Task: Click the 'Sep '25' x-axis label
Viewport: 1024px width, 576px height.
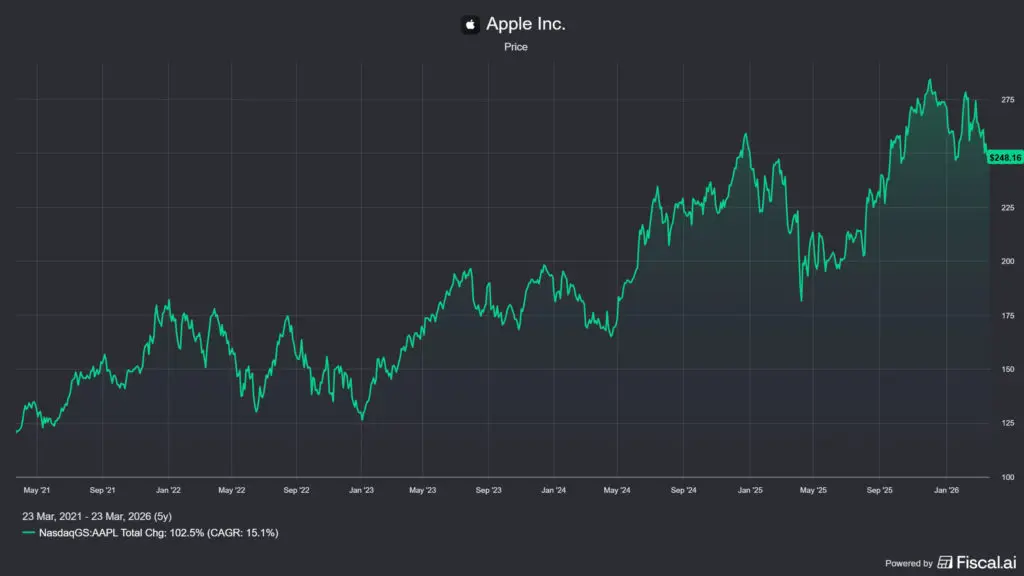Action: pyautogui.click(x=879, y=490)
